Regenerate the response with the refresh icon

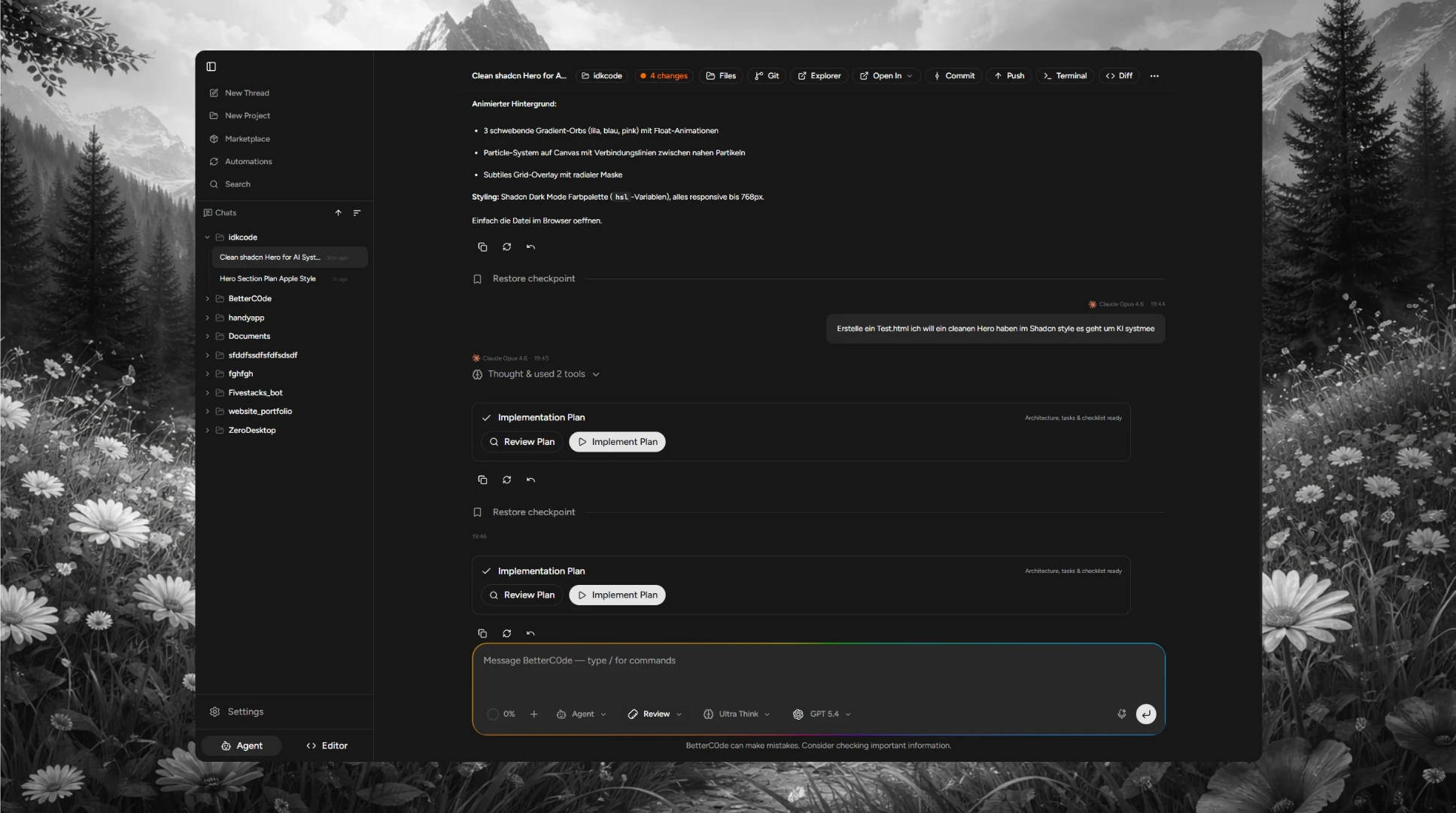(x=506, y=247)
